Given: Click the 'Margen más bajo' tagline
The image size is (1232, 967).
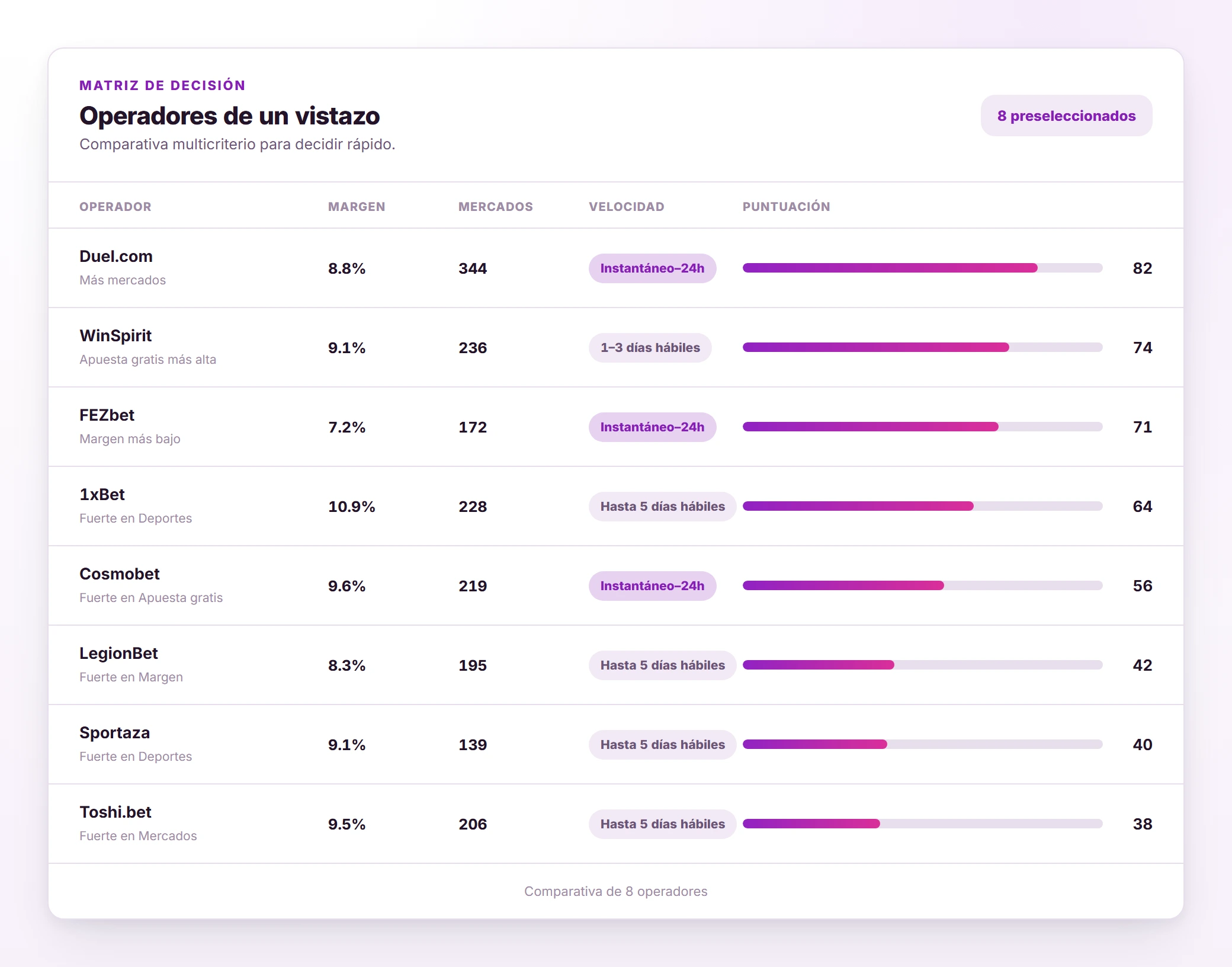Looking at the screenshot, I should pyautogui.click(x=130, y=439).
